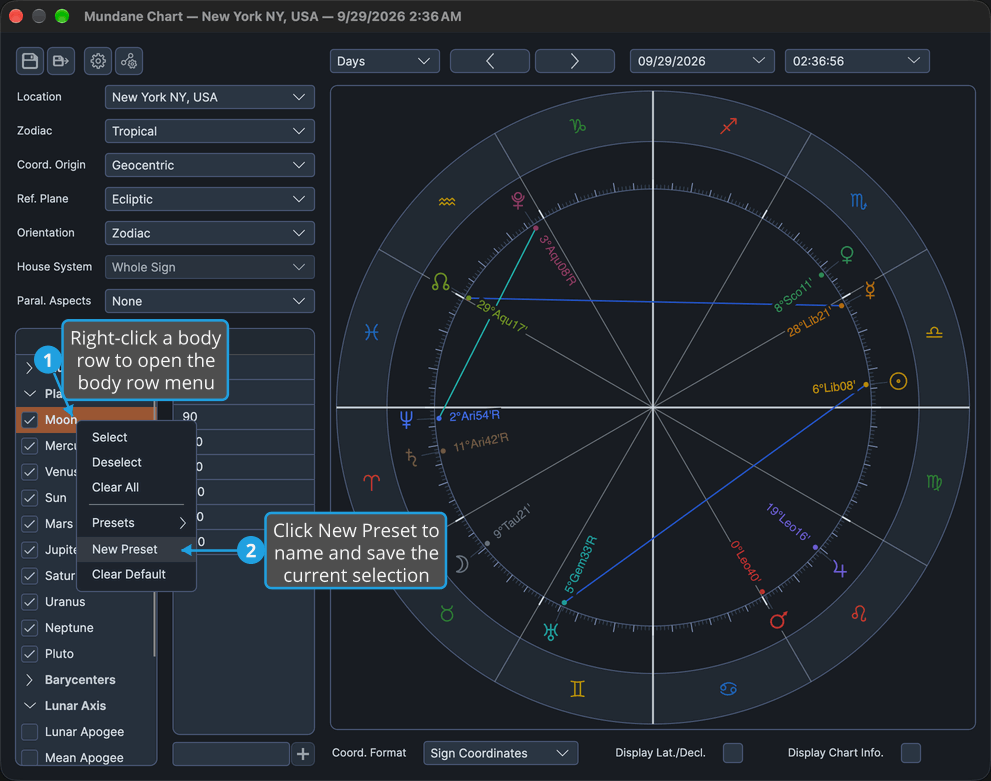Uncheck the Pluto checkbox
The height and width of the screenshot is (781, 991).
point(30,654)
